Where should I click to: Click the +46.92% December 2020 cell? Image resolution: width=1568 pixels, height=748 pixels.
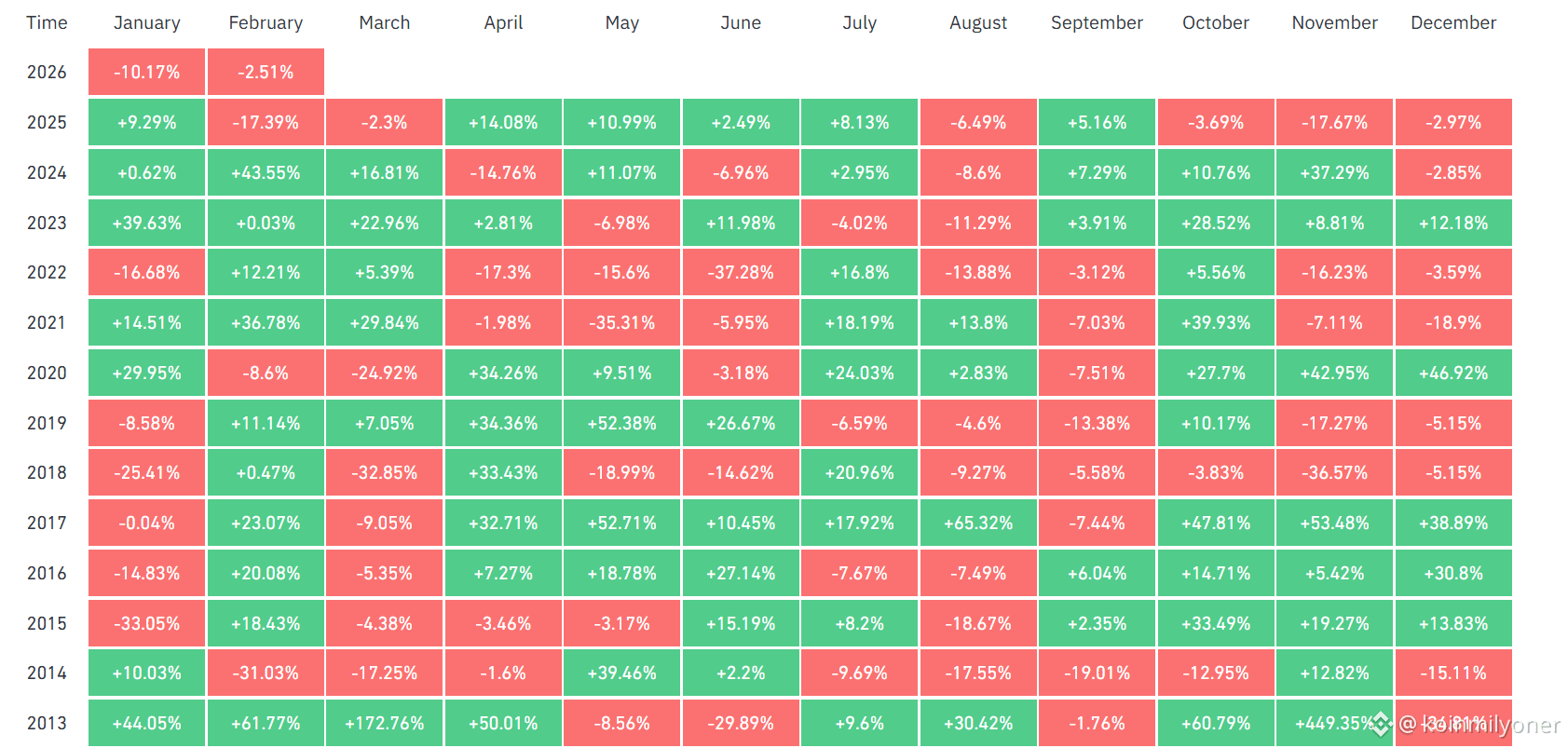[1452, 373]
